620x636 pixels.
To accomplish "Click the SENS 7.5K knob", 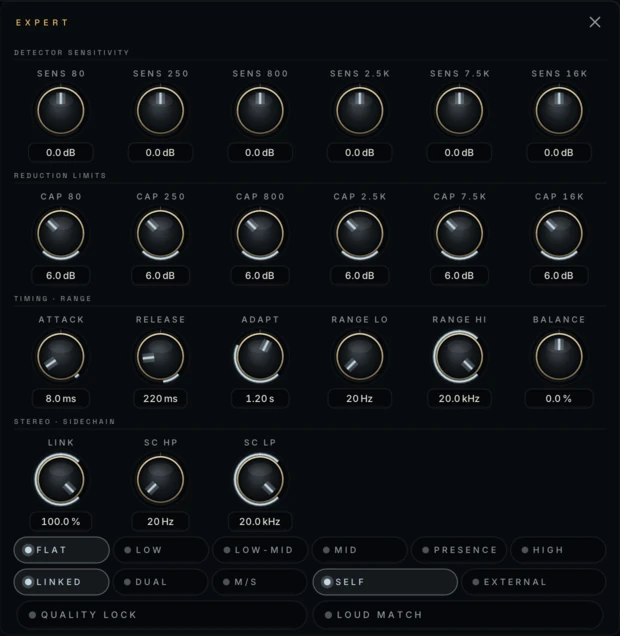I will pyautogui.click(x=459, y=111).
